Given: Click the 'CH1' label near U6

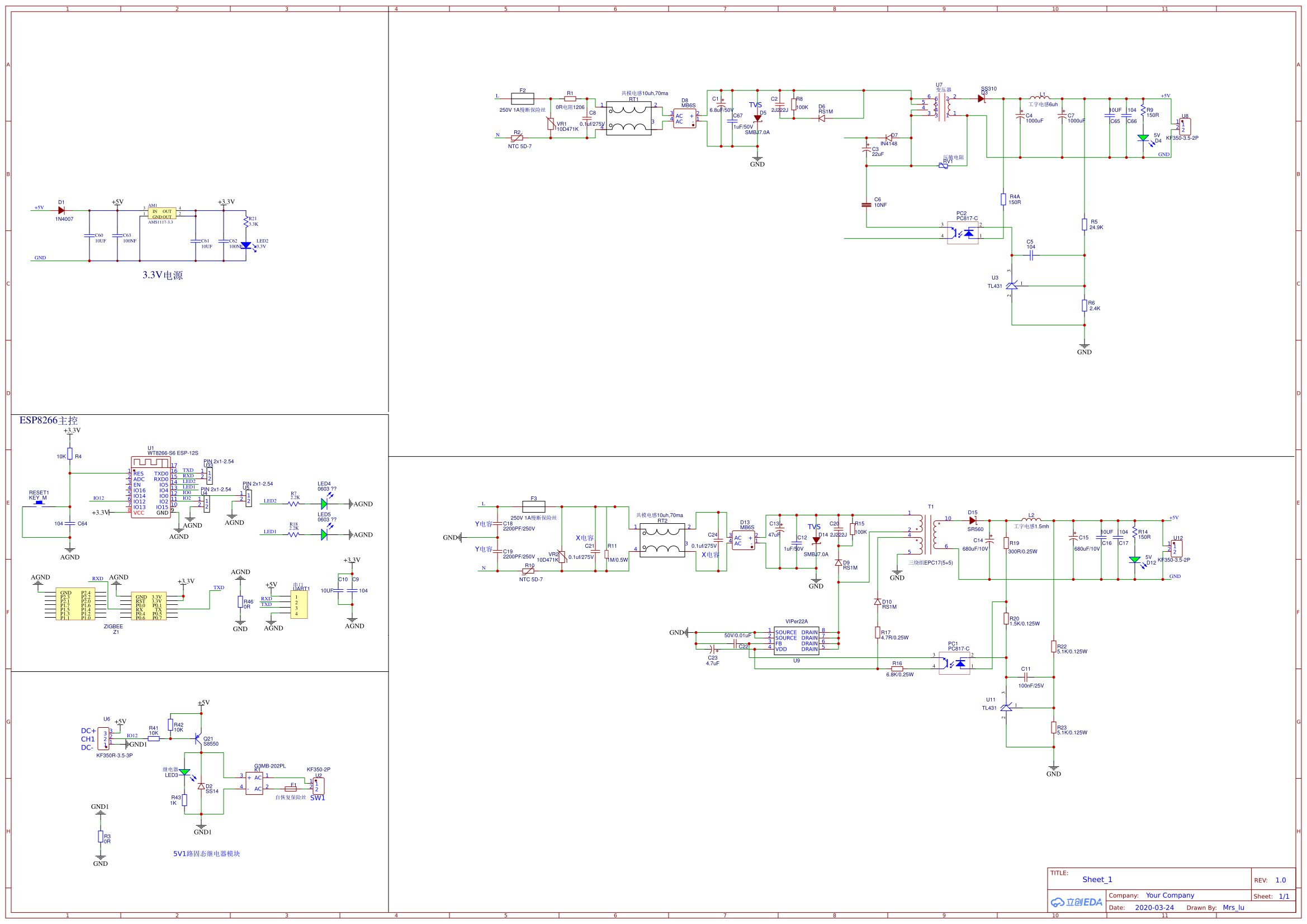Looking at the screenshot, I should [88, 739].
